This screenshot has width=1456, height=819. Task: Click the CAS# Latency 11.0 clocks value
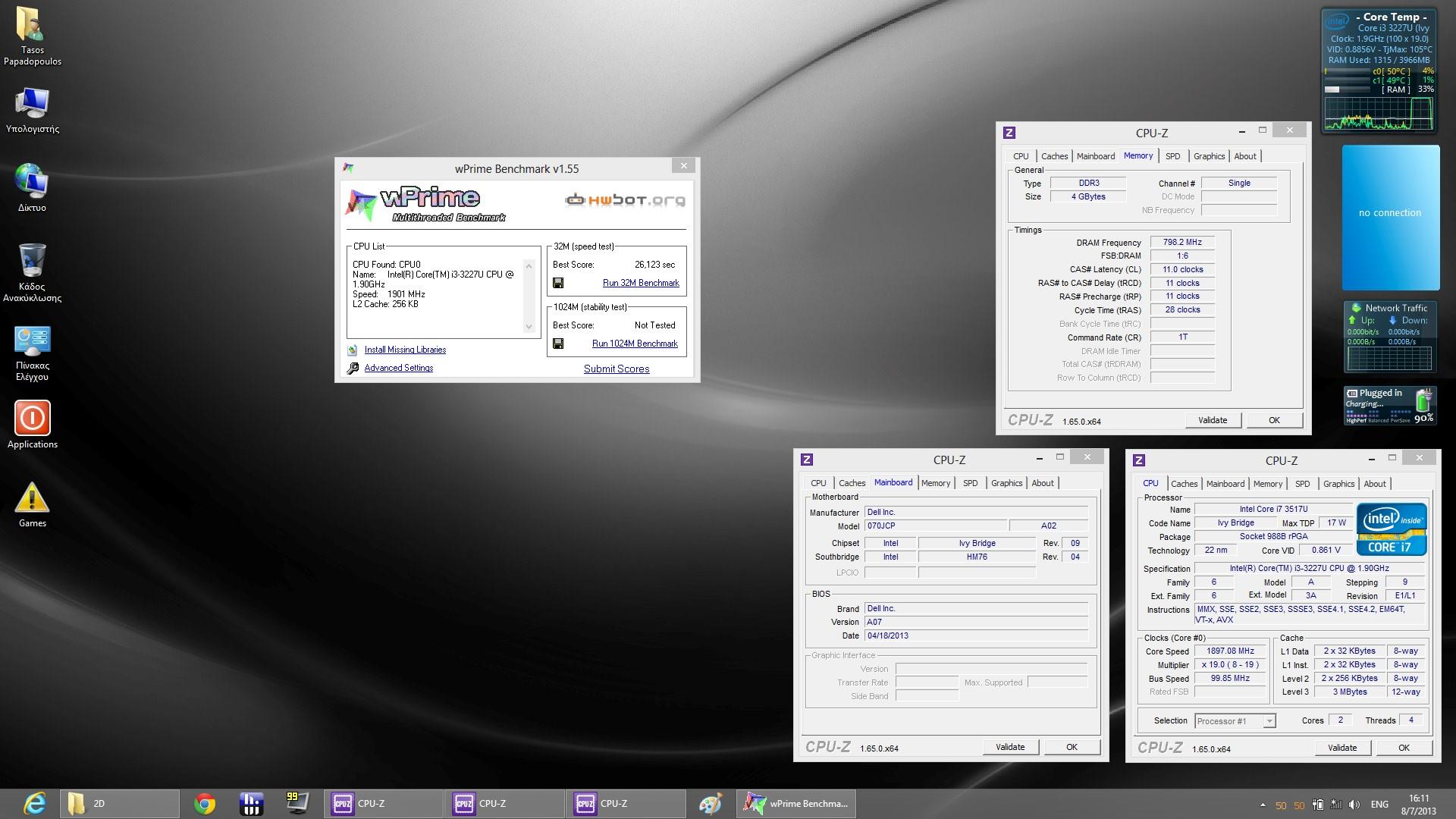pyautogui.click(x=1182, y=270)
